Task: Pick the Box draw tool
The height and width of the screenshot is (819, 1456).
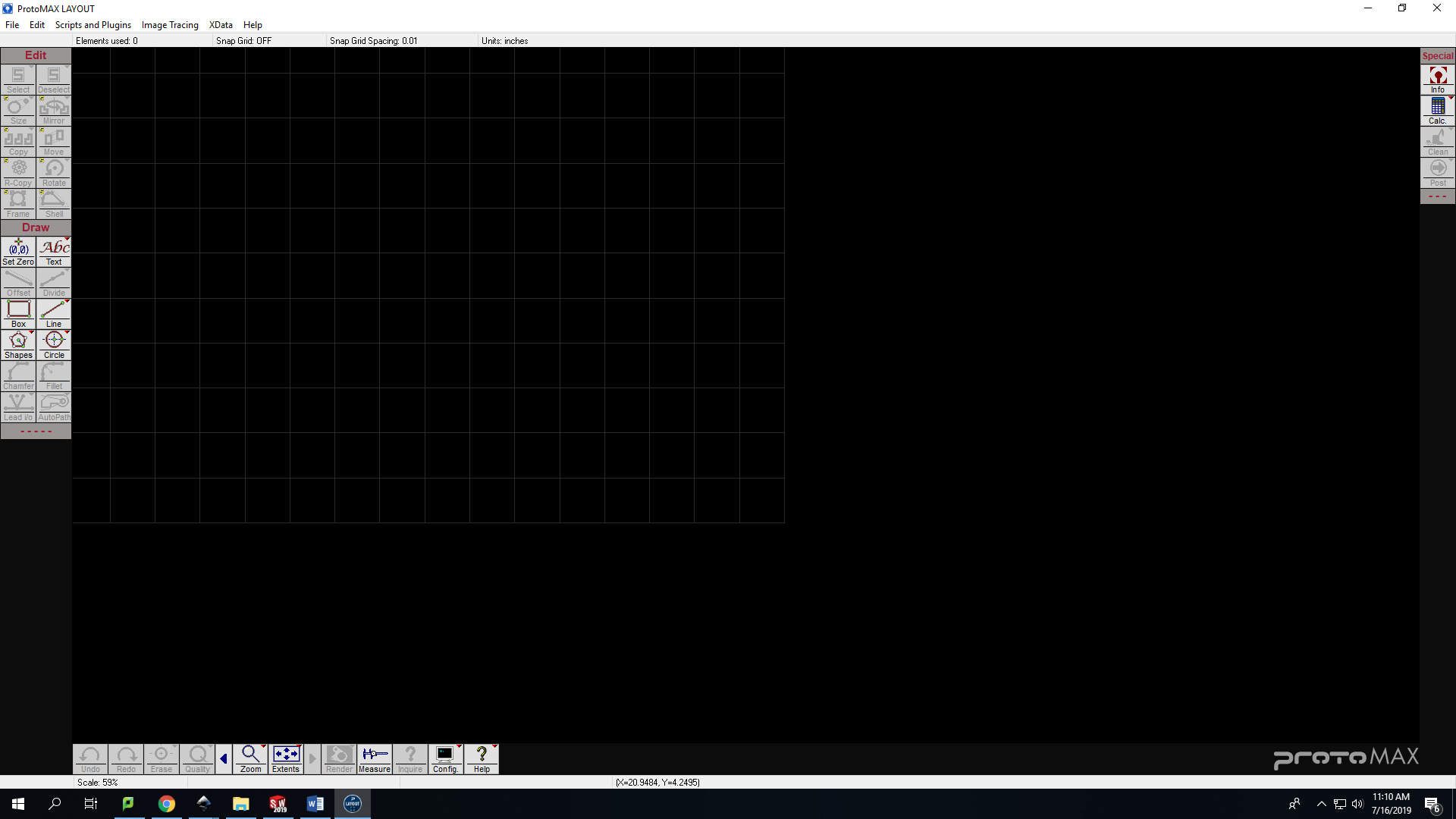Action: click(x=18, y=313)
